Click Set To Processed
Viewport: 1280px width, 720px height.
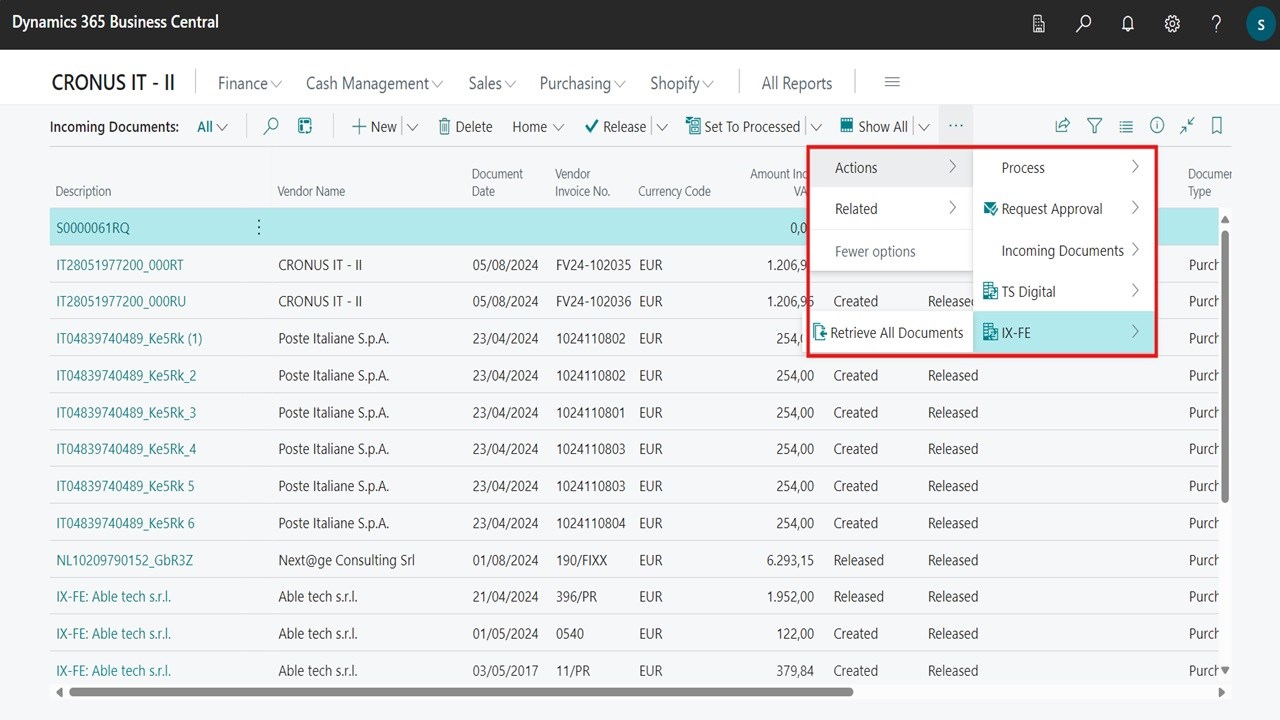click(743, 126)
